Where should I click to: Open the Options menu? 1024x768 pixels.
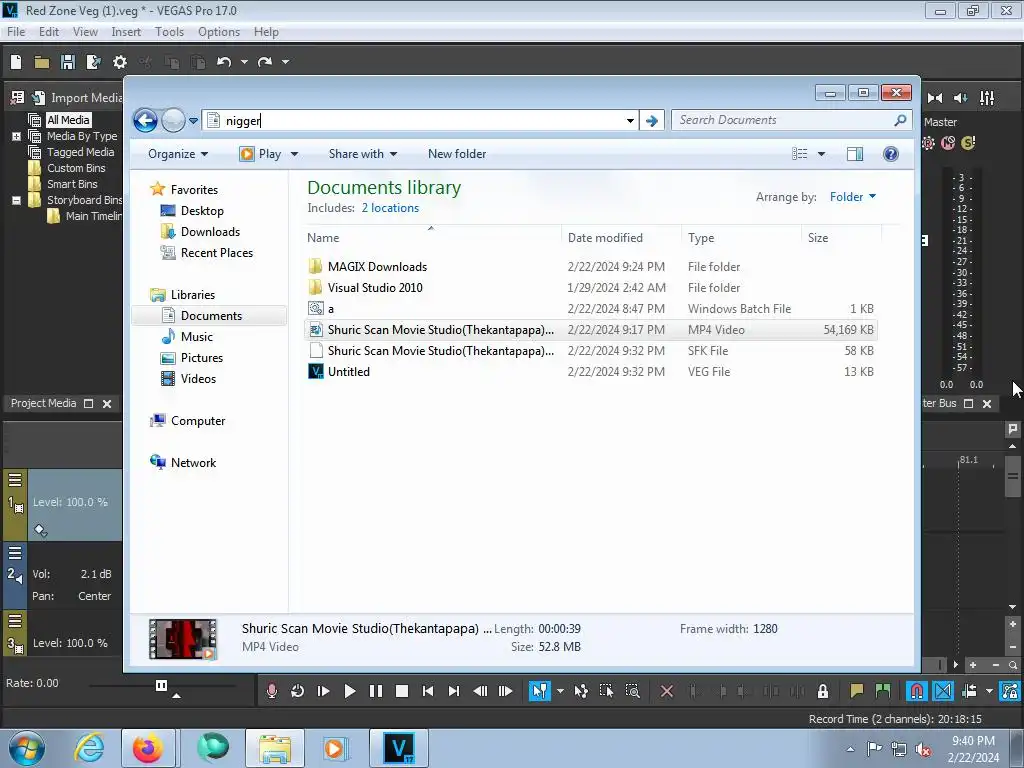pos(219,32)
